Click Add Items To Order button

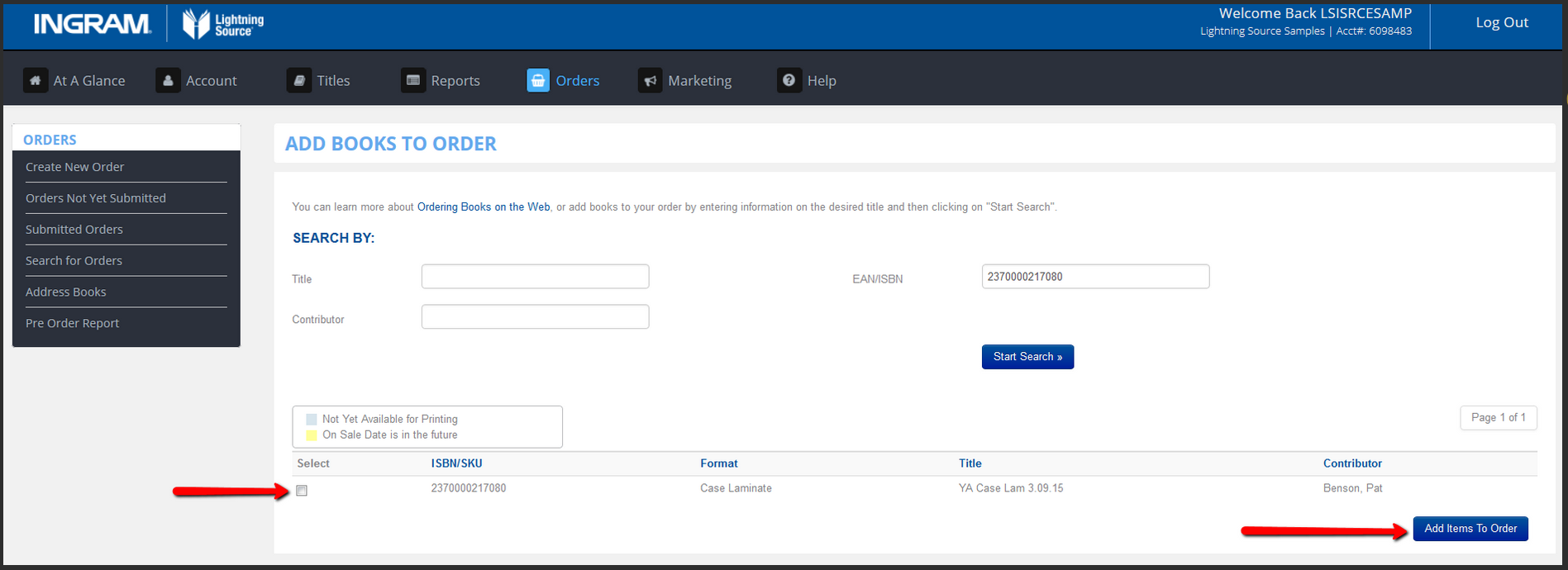pos(1470,529)
